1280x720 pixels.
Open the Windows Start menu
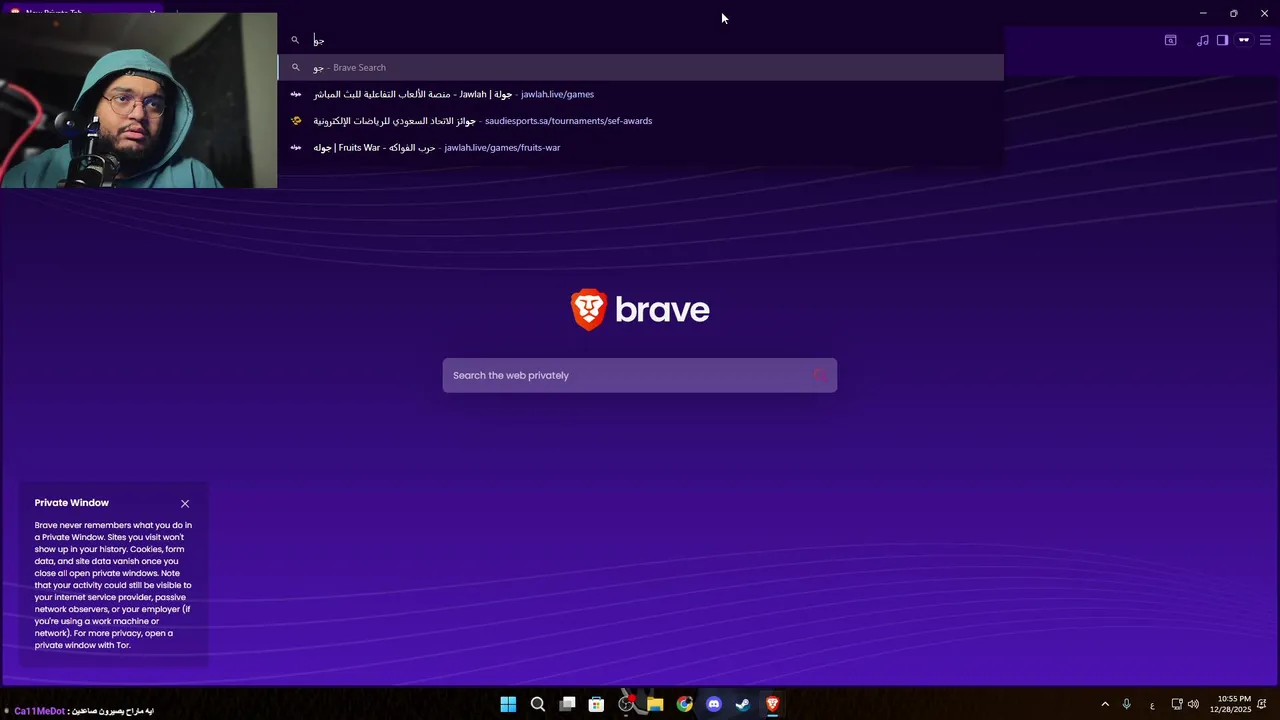[x=508, y=704]
